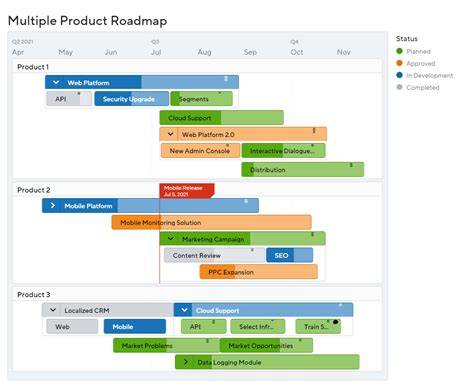Open the SEO task bar
474x392 pixels.
point(289,255)
